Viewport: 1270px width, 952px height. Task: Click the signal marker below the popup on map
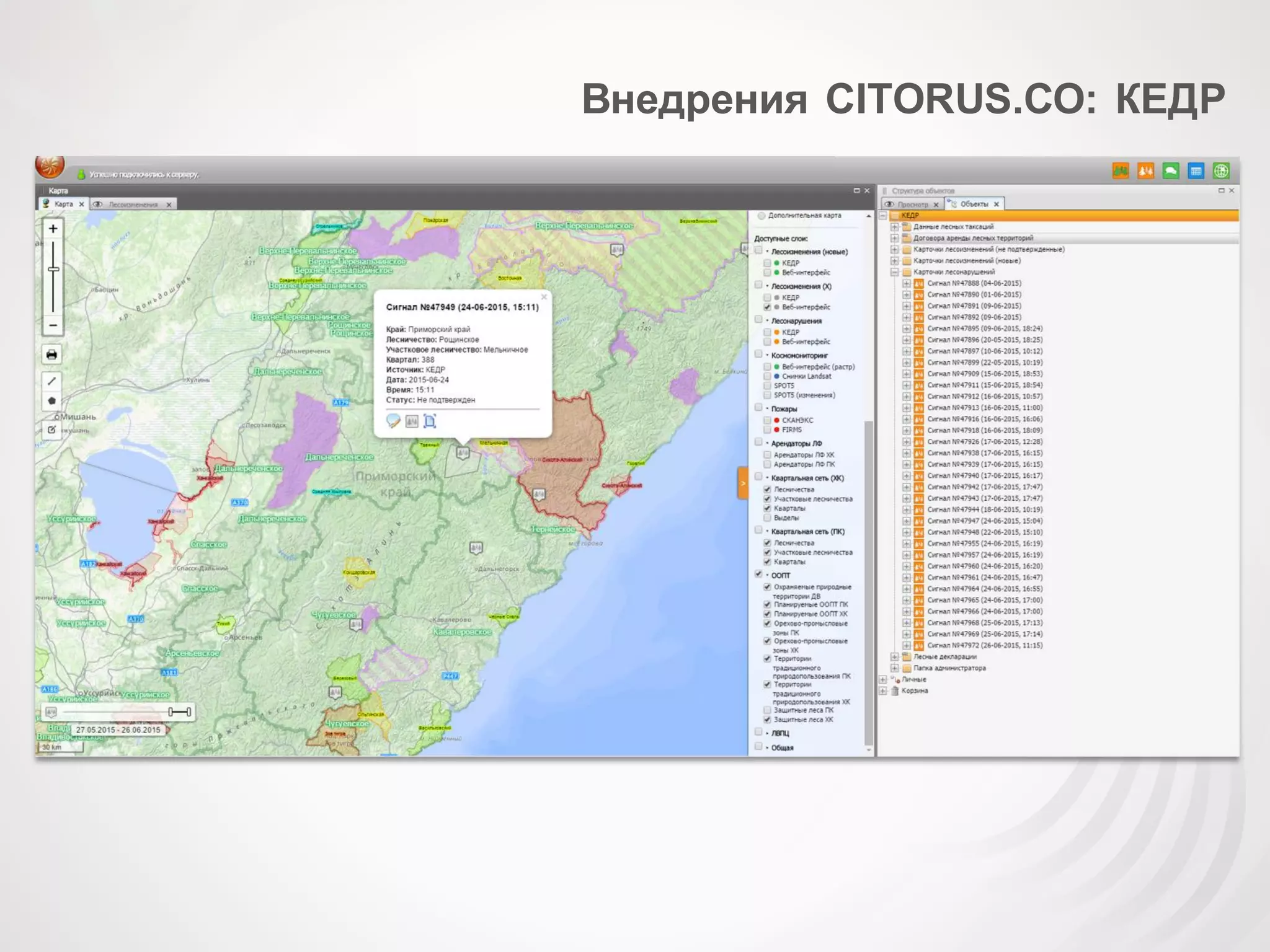pyautogui.click(x=463, y=454)
